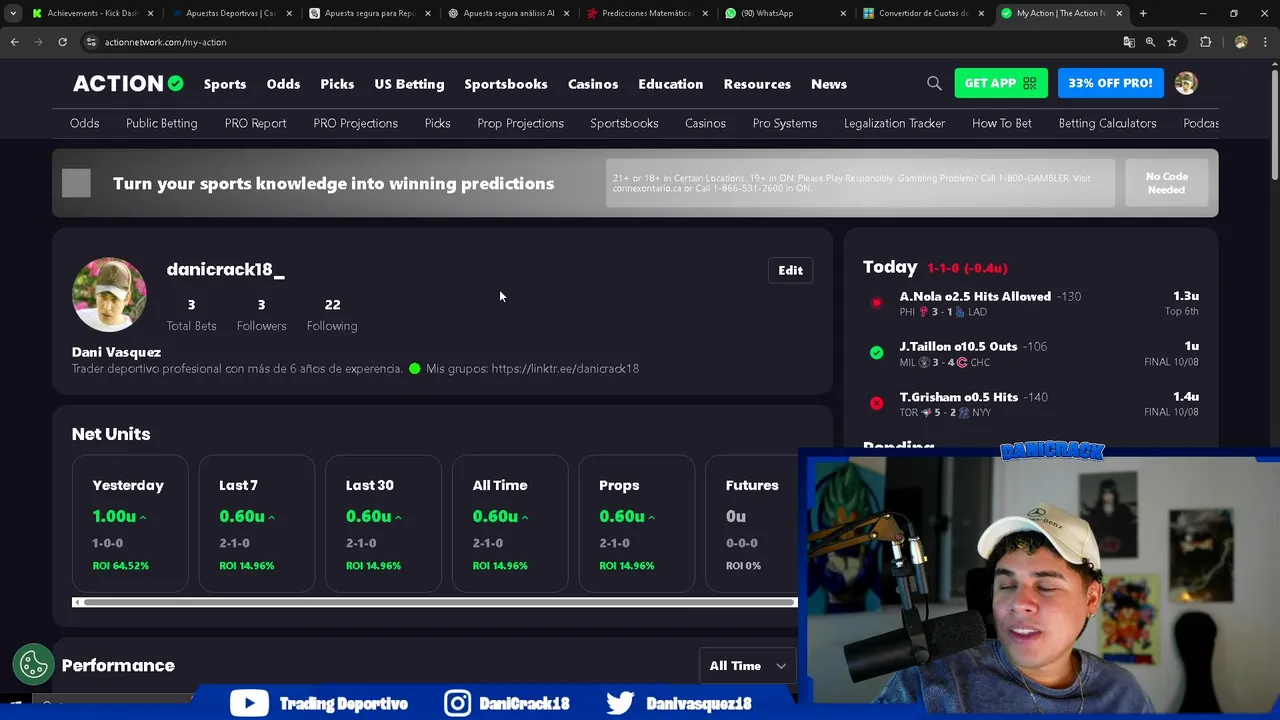
Task: Switch to Convertidor de Cuotas tab
Action: (923, 13)
